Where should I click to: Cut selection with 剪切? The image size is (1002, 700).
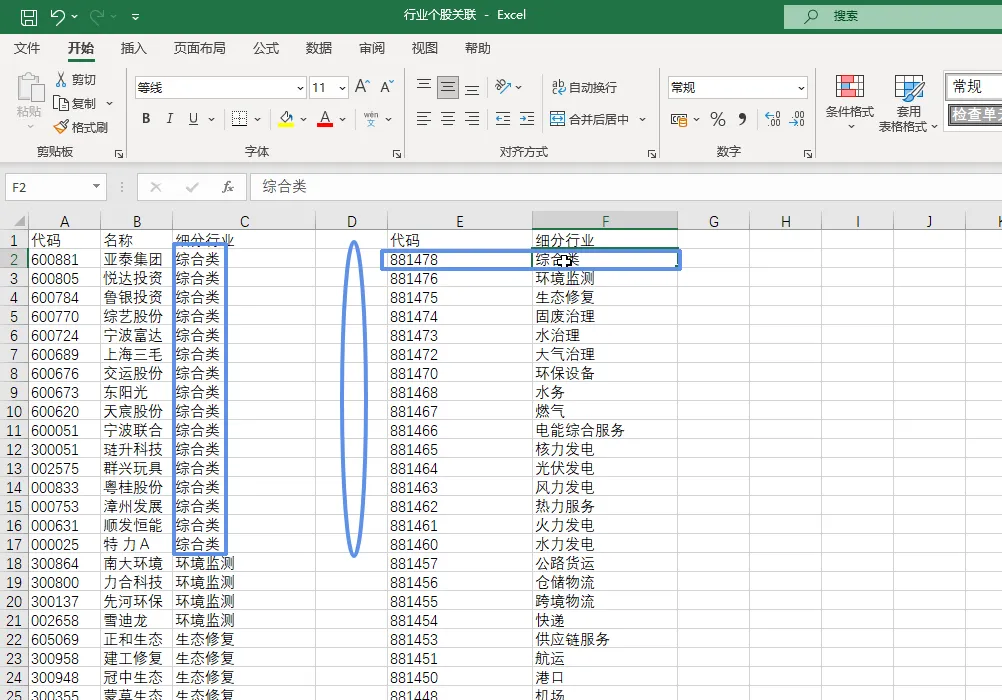pos(75,79)
